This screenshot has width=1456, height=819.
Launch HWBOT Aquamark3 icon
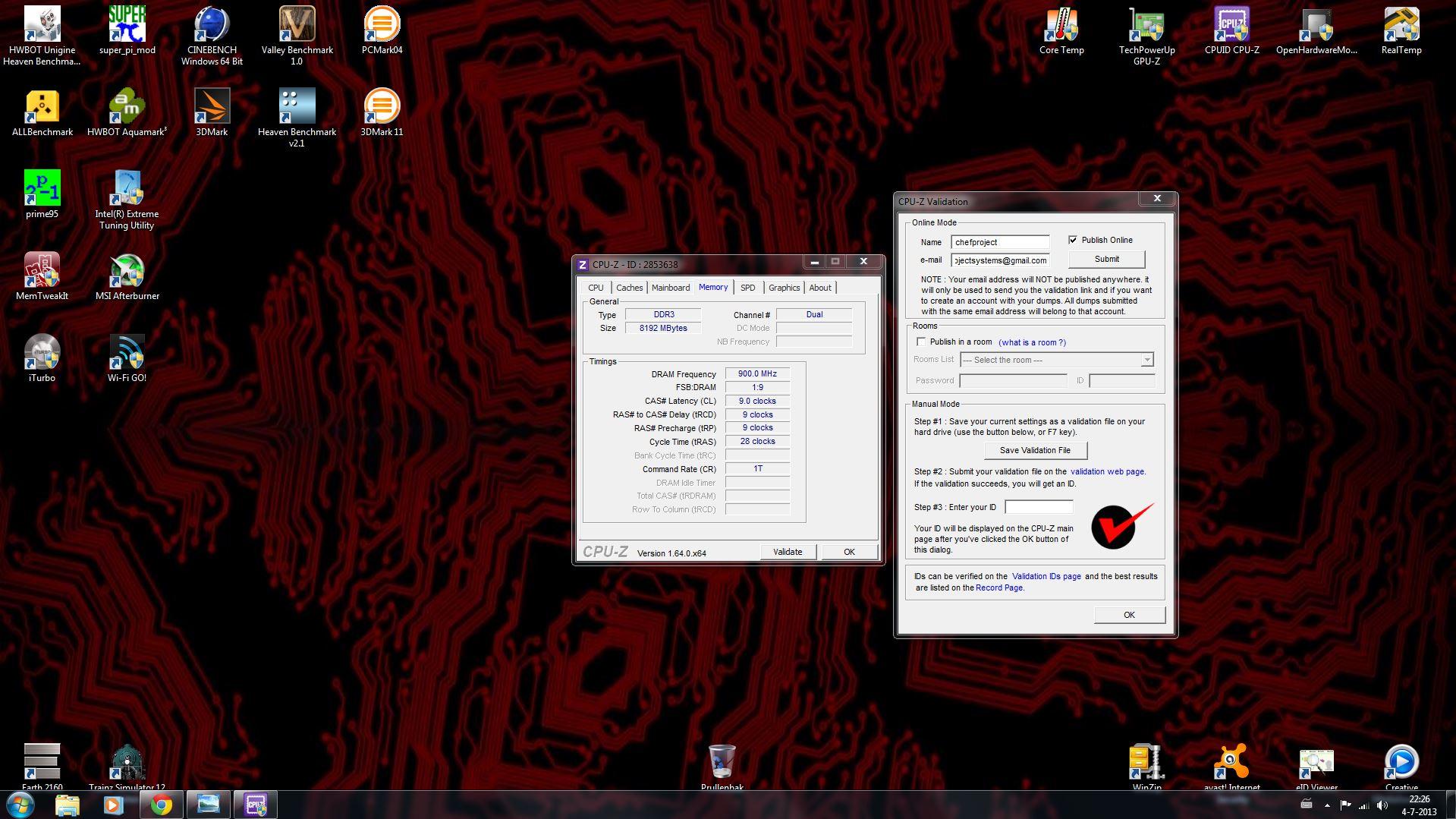click(127, 112)
